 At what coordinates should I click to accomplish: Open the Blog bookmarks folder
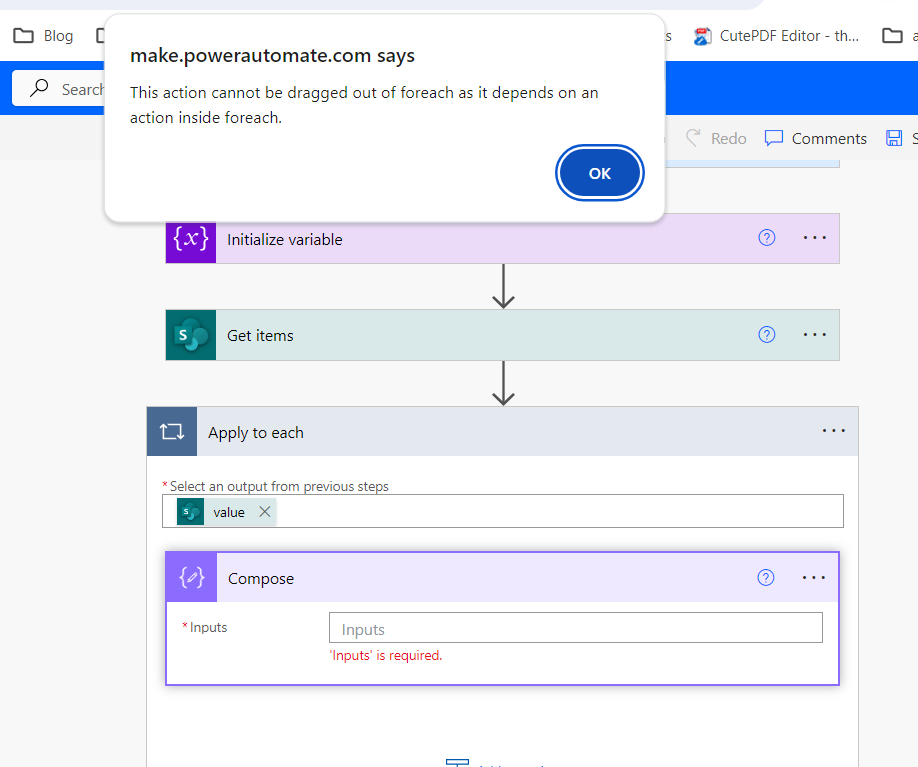click(x=44, y=36)
